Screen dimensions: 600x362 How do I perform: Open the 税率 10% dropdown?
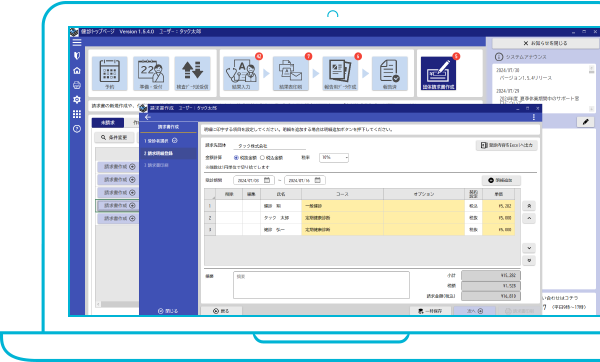click(334, 158)
